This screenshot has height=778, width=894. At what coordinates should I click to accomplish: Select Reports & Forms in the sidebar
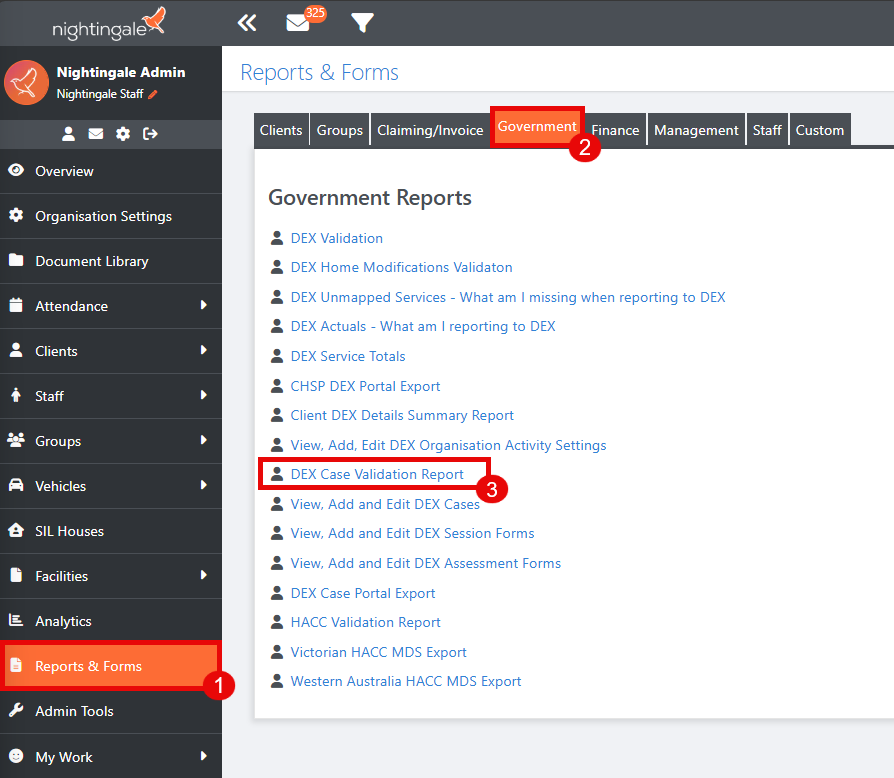[x=111, y=666]
